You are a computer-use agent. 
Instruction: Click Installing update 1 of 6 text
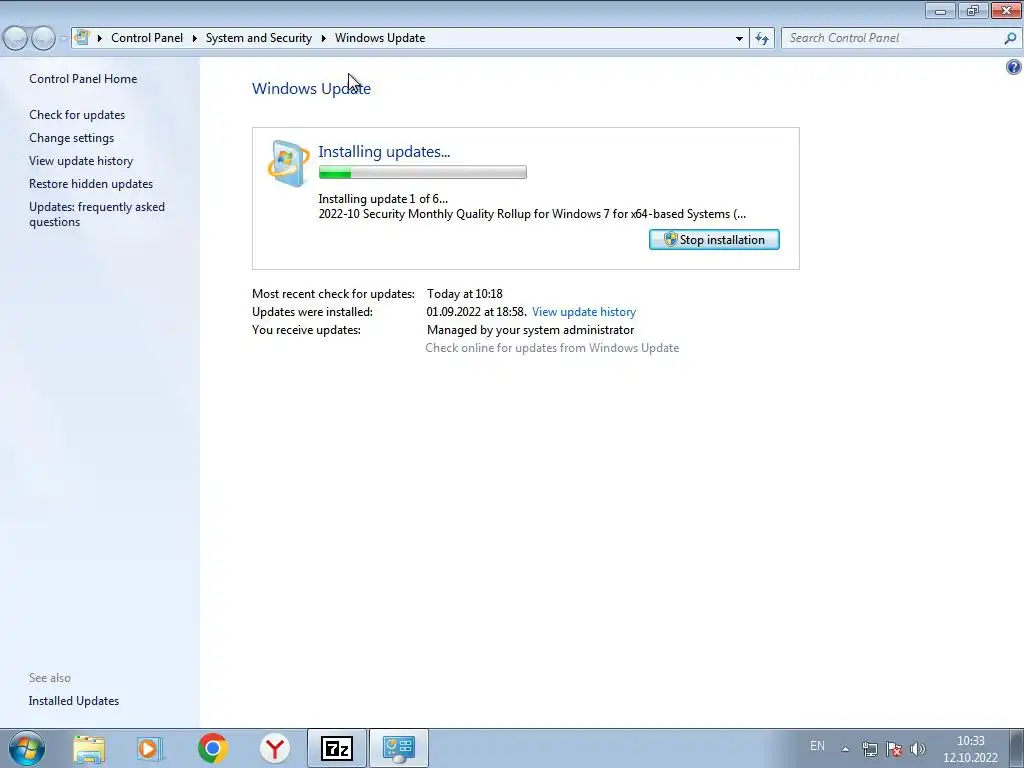[x=383, y=199]
